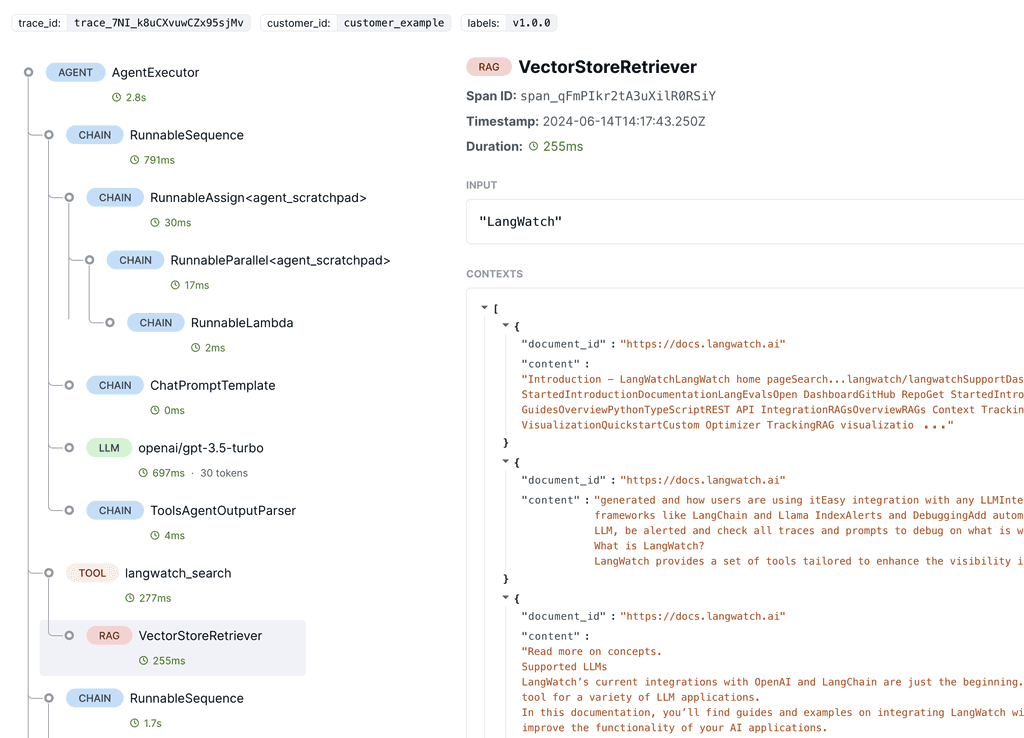Click the TOOL badge next to langwatch_search
The width and height of the screenshot is (1024, 738).
(x=92, y=573)
